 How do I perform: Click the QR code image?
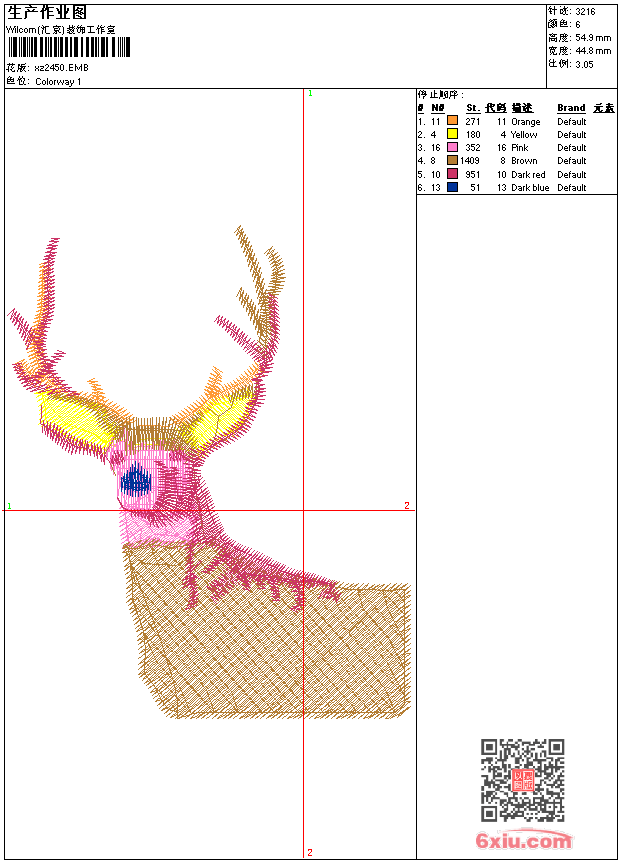522,780
